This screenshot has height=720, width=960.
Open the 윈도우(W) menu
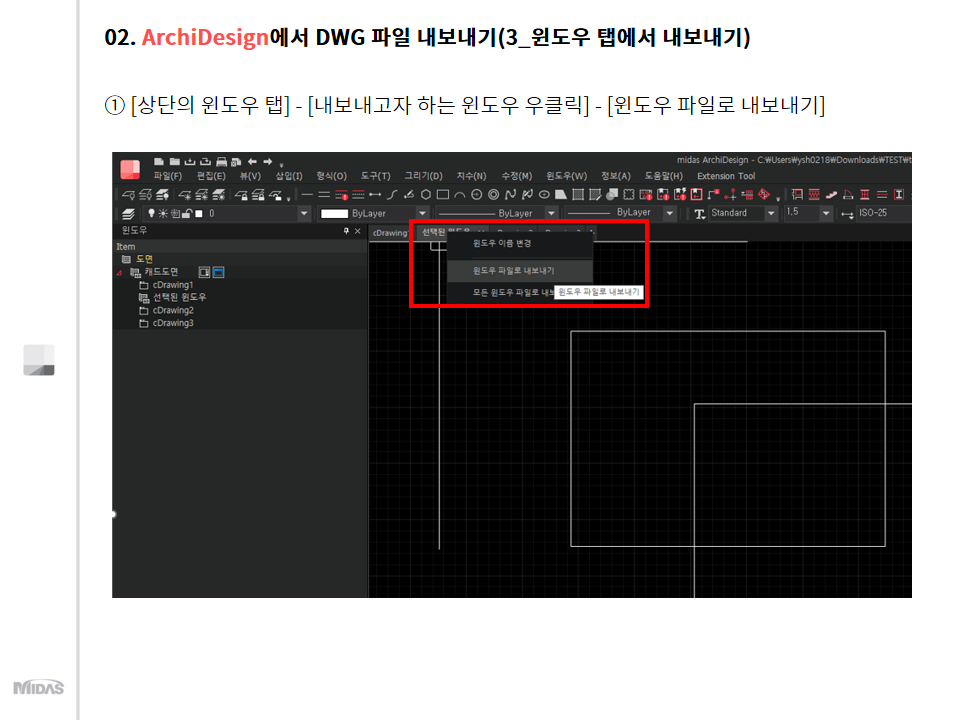point(566,176)
